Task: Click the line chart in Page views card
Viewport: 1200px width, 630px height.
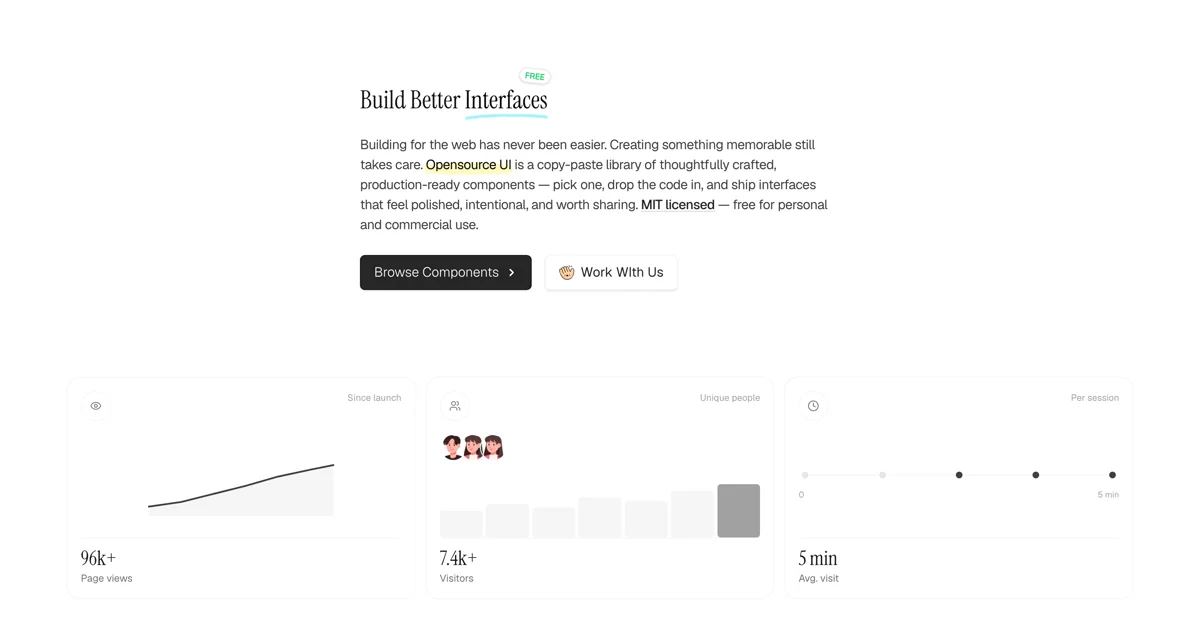Action: click(x=241, y=490)
